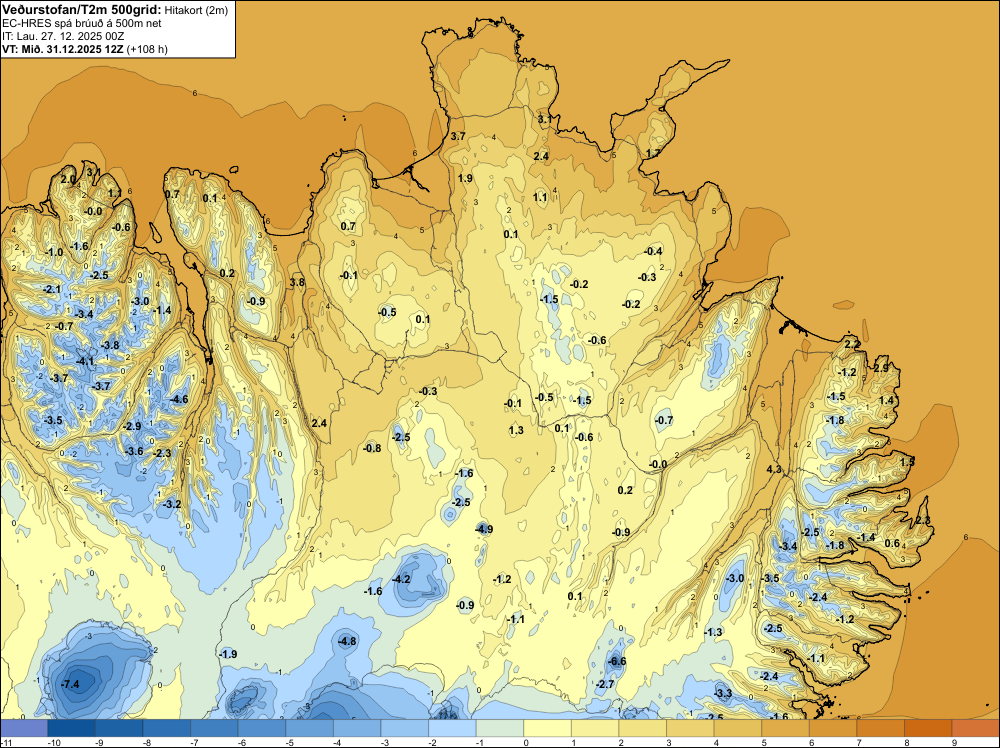This screenshot has height=748, width=1000.
Task: Pick the legend swatch between -7 and -6
Action: (x=214, y=728)
